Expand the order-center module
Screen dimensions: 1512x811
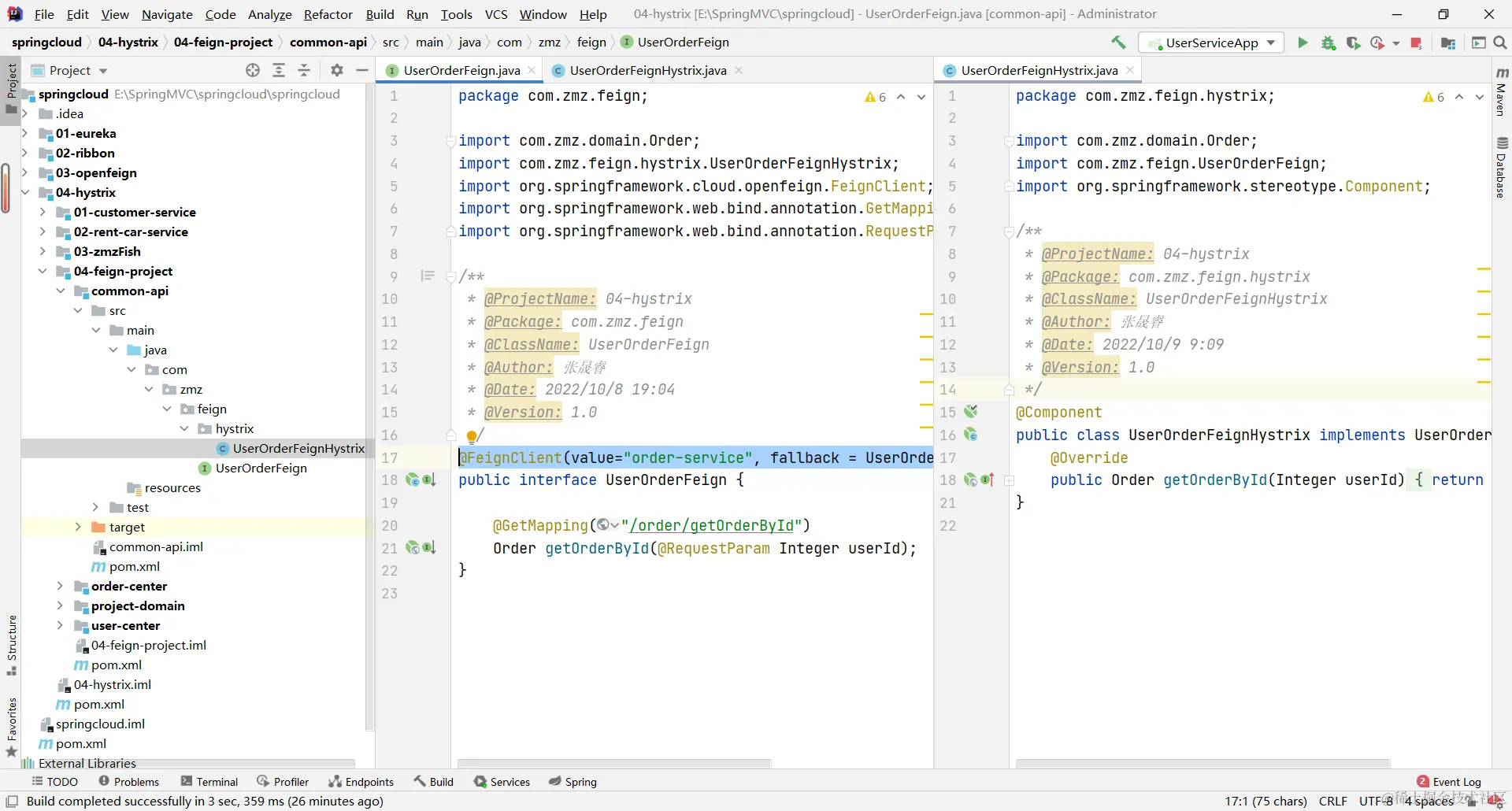(61, 586)
